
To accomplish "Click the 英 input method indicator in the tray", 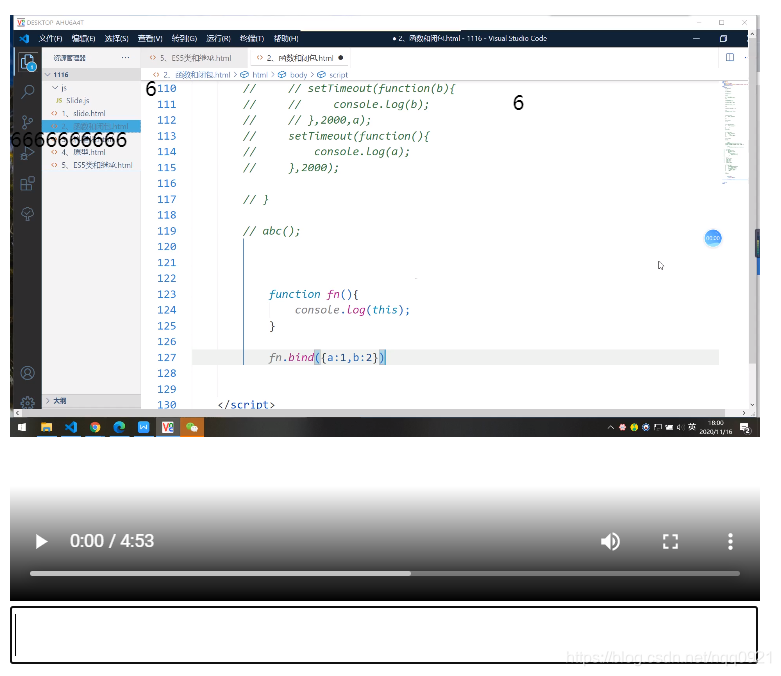I will [x=692, y=427].
